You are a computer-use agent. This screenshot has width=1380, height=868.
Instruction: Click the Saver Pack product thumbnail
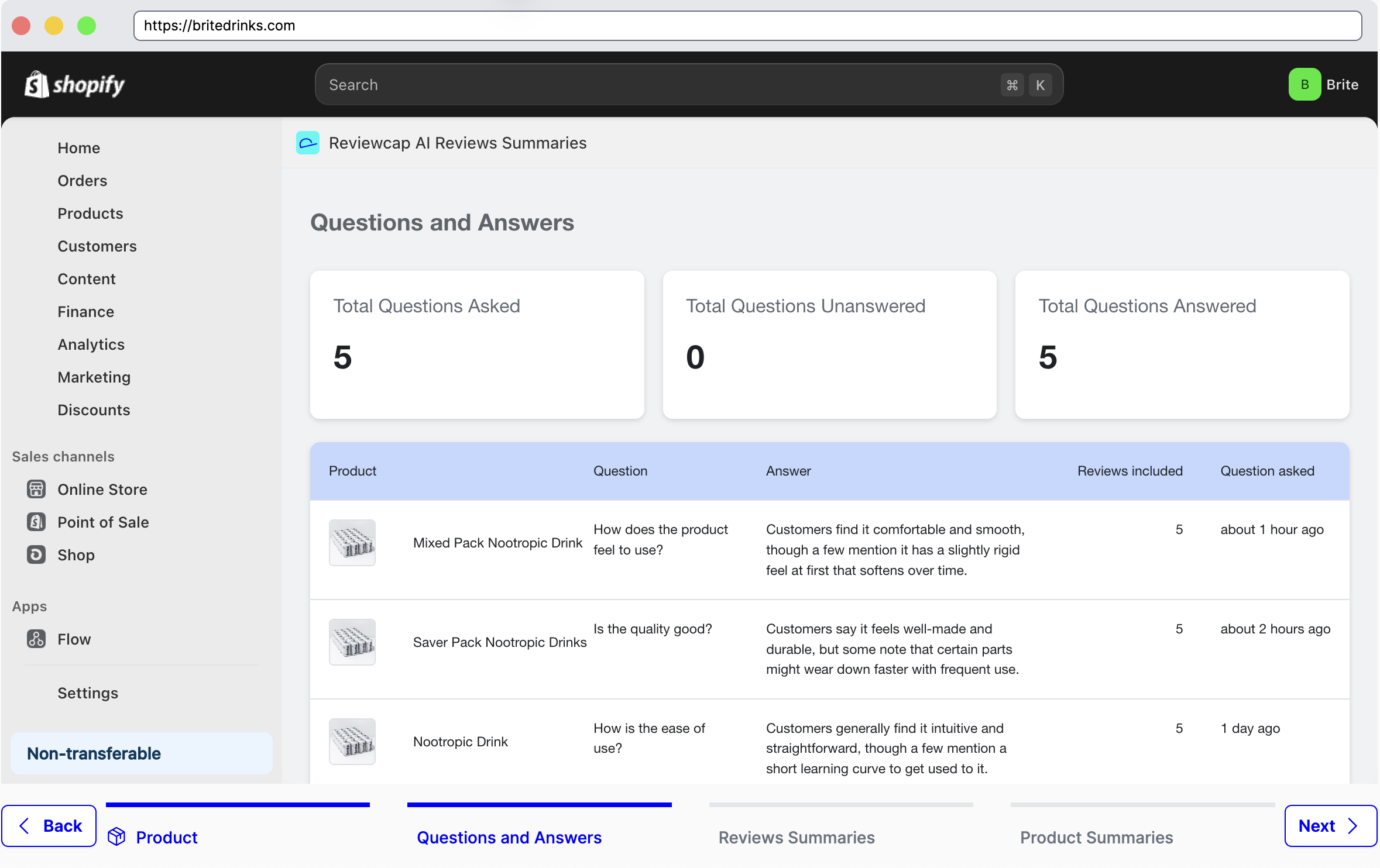(352, 642)
